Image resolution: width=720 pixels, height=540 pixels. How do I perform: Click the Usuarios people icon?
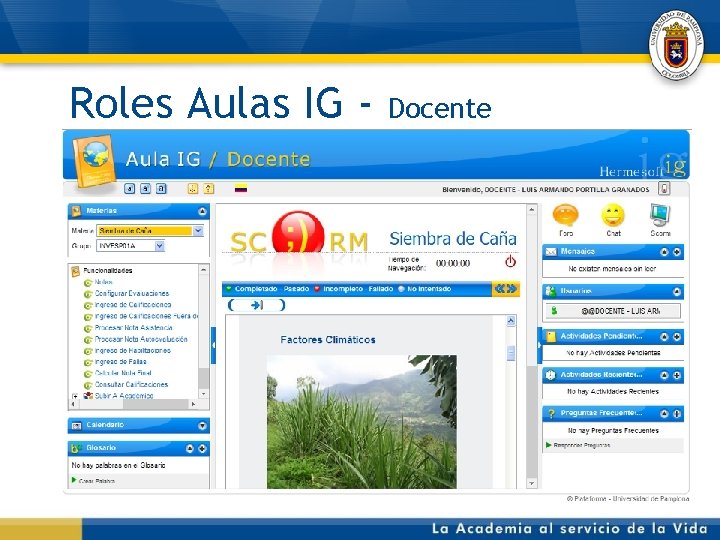coord(551,291)
